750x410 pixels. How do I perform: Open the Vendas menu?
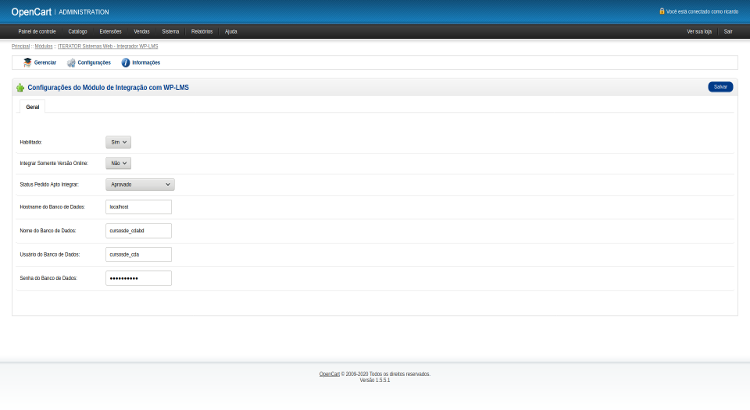tap(142, 32)
